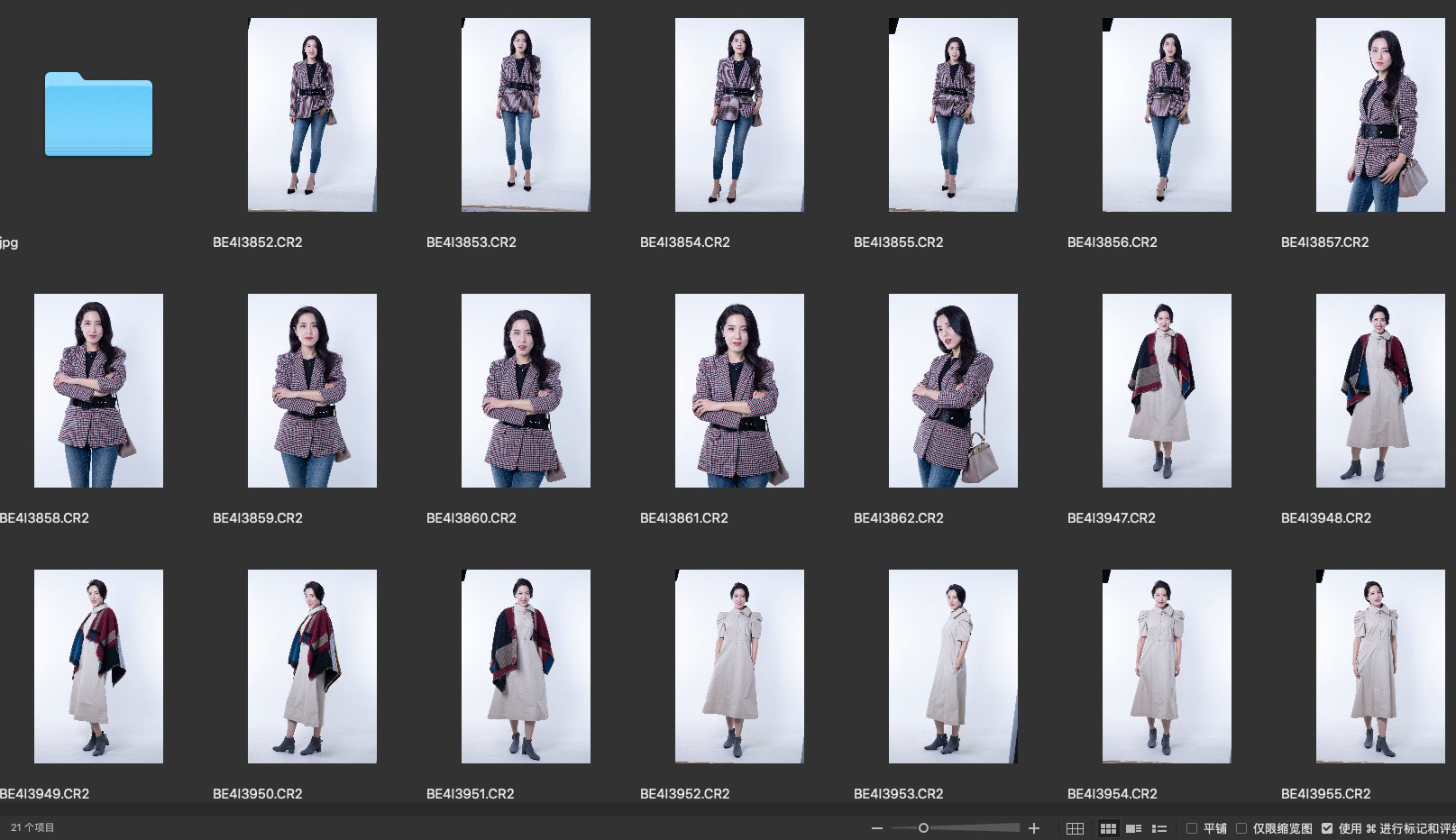
Task: Open the blue folder
Action: point(98,114)
